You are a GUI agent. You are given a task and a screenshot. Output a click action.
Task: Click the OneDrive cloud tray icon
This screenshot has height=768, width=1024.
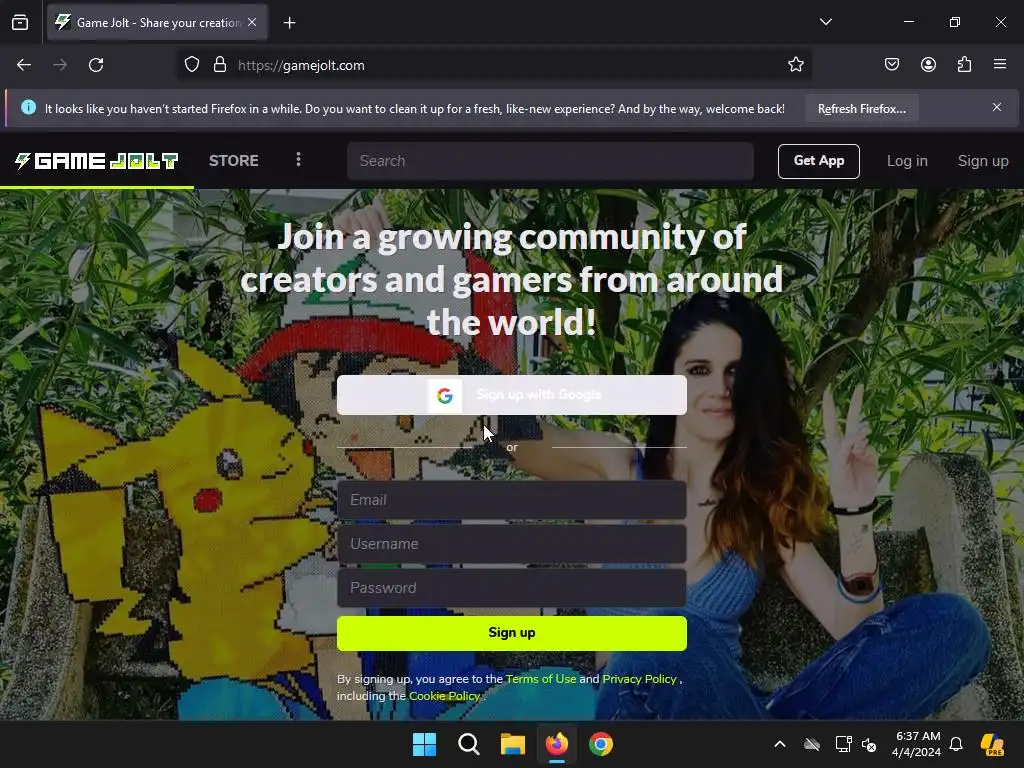tap(812, 744)
